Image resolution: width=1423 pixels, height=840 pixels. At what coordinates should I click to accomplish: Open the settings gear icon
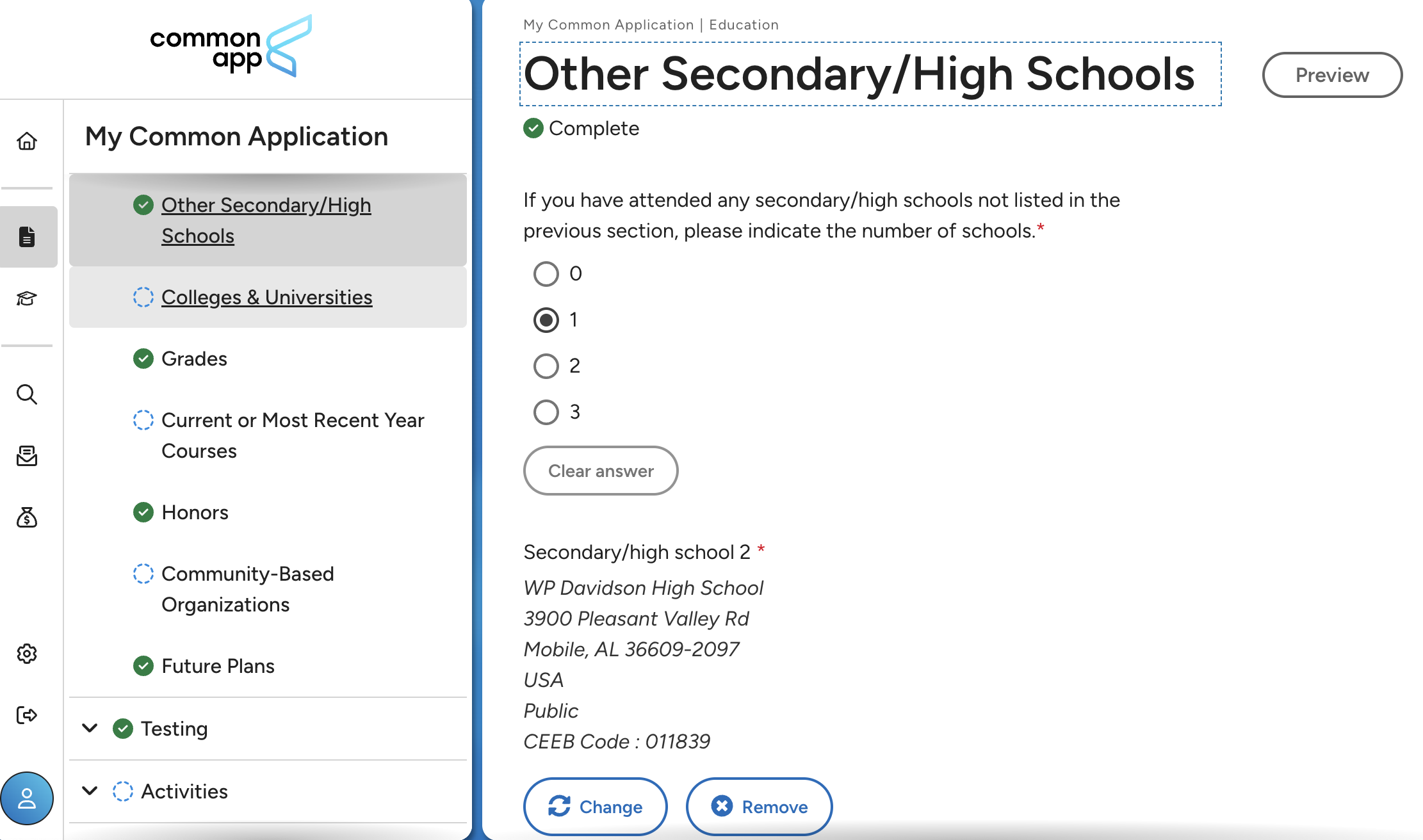(27, 654)
